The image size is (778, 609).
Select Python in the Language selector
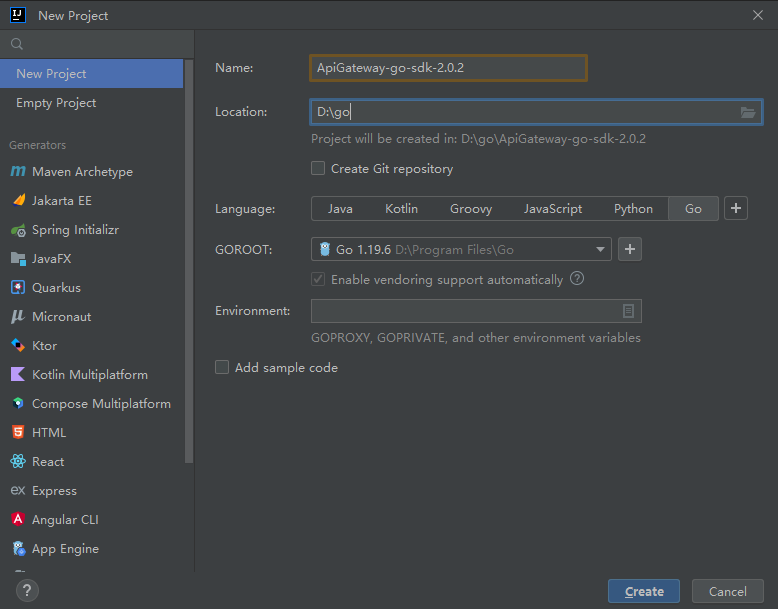[x=633, y=209]
